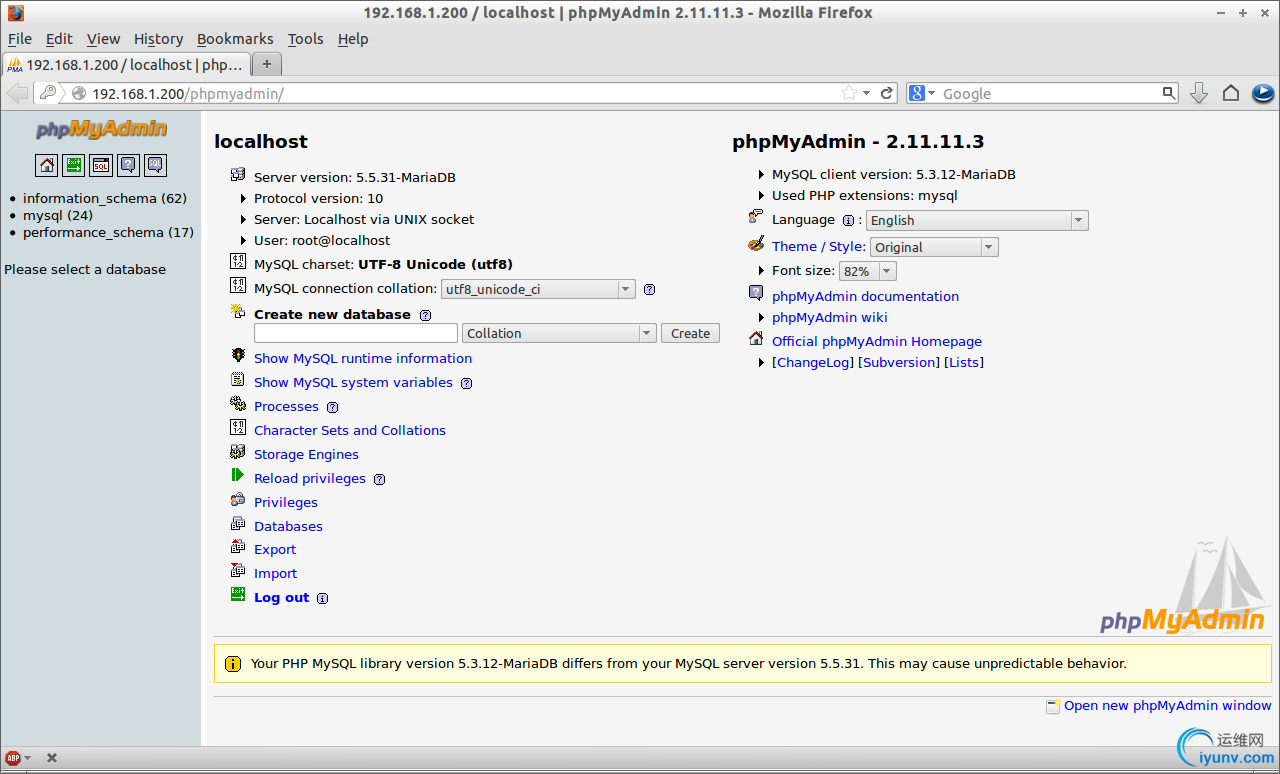Open help icon next to Processes
1280x774 pixels.
click(x=332, y=407)
